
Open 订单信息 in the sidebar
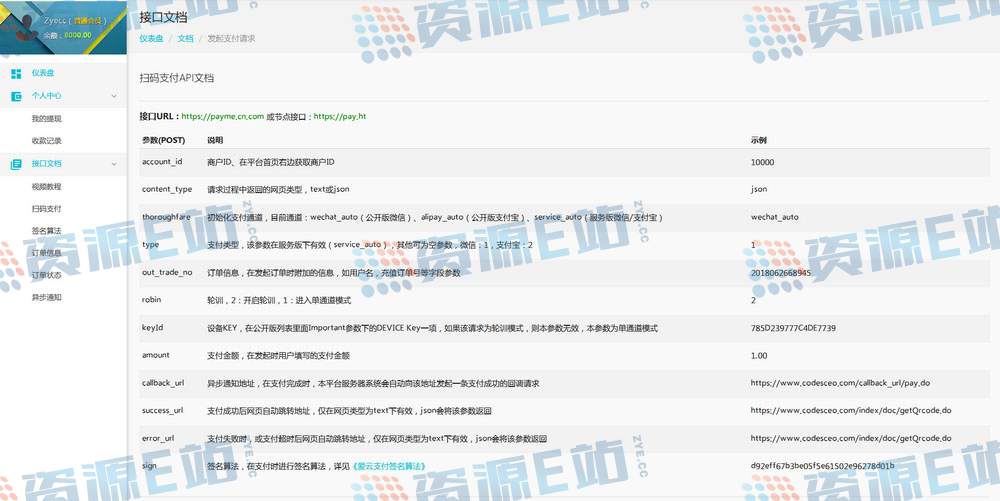pyautogui.click(x=47, y=253)
